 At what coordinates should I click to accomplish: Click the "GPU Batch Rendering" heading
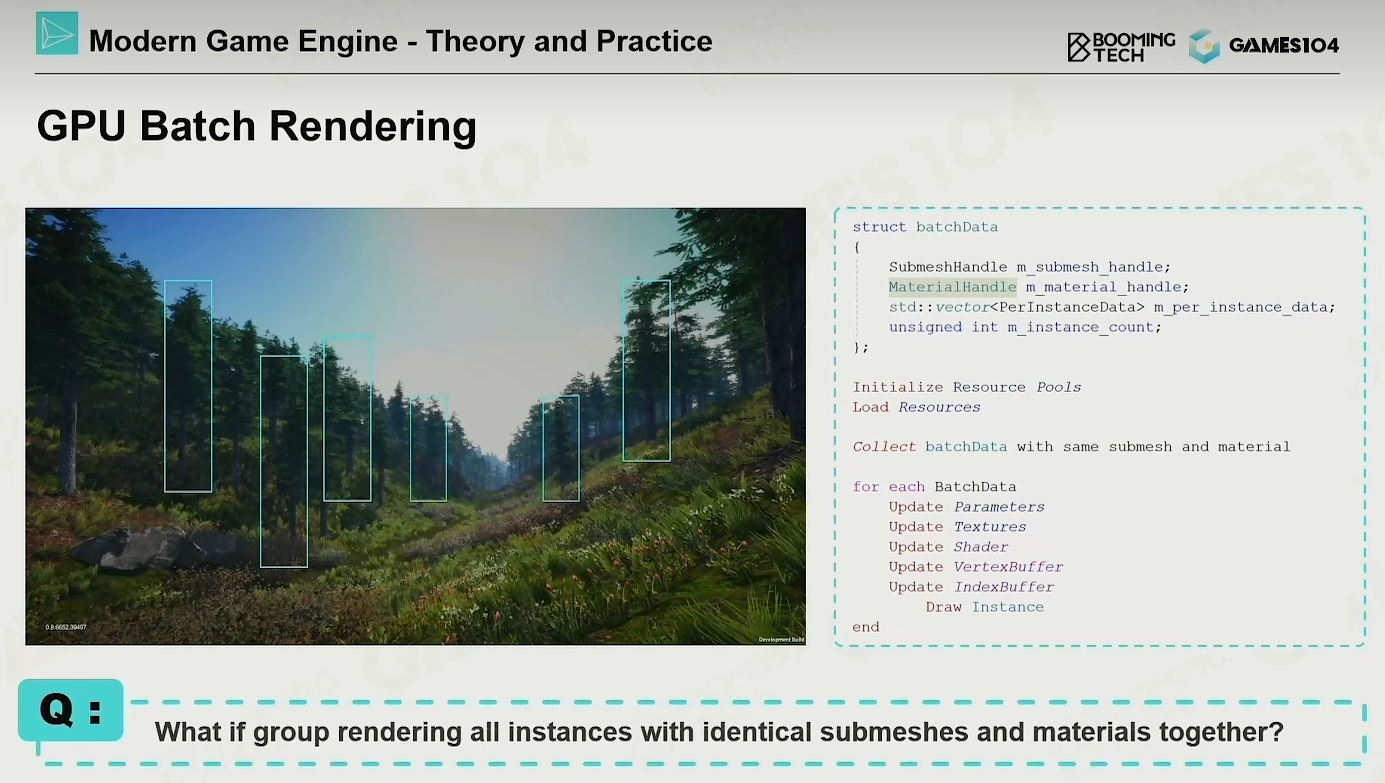click(257, 127)
